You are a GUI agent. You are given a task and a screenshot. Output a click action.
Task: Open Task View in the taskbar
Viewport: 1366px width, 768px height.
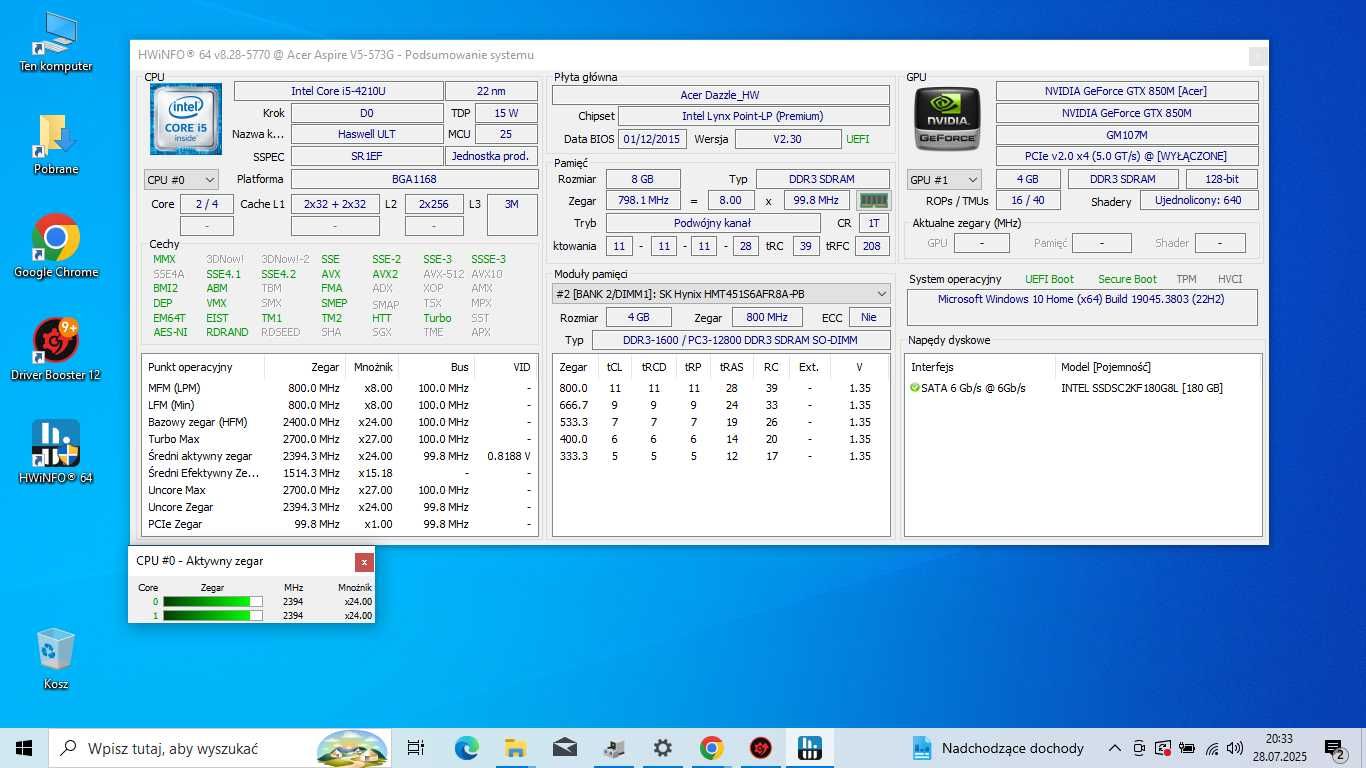[x=416, y=748]
